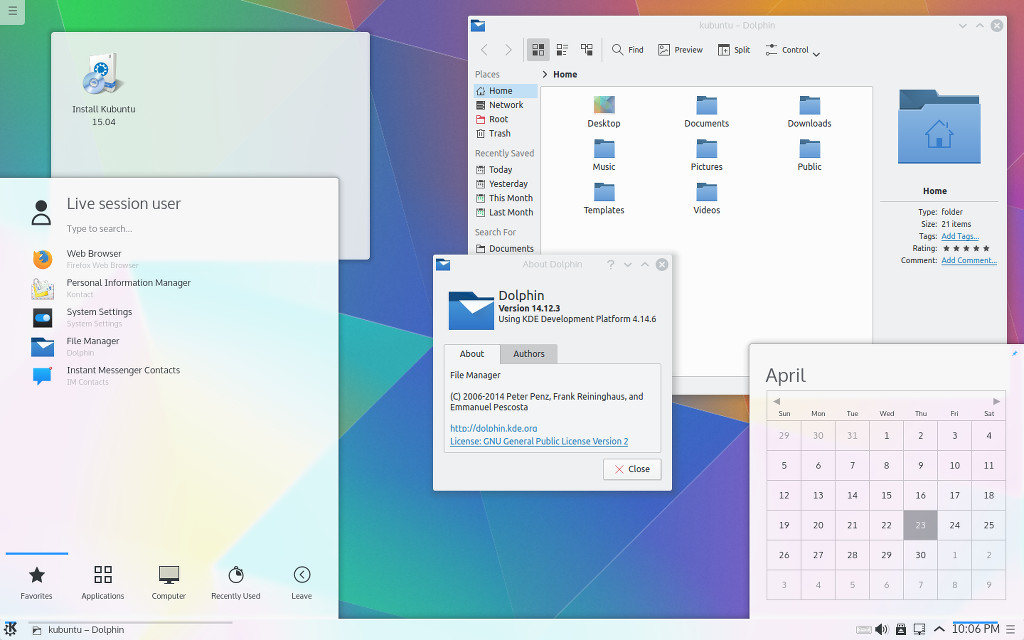Open Find in Dolphin toolbar
This screenshot has height=640, width=1024.
click(x=628, y=50)
